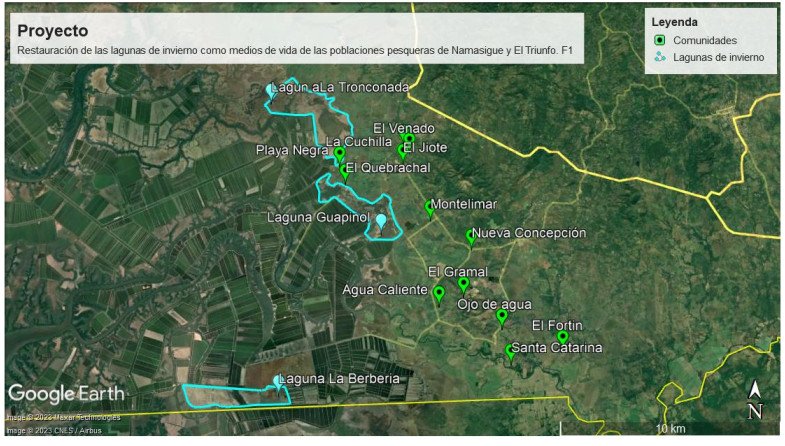
Task: Click the El Quebrachal community pin
Action: tap(345, 171)
